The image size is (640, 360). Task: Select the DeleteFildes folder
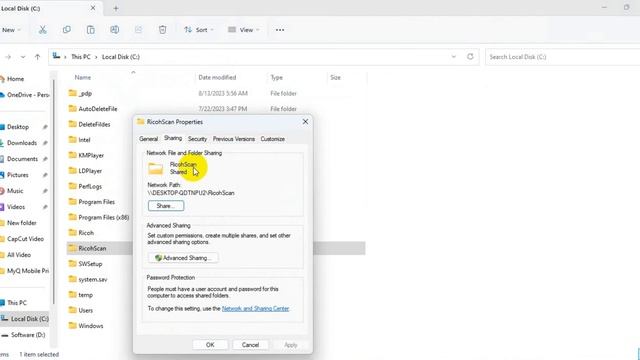coord(94,124)
